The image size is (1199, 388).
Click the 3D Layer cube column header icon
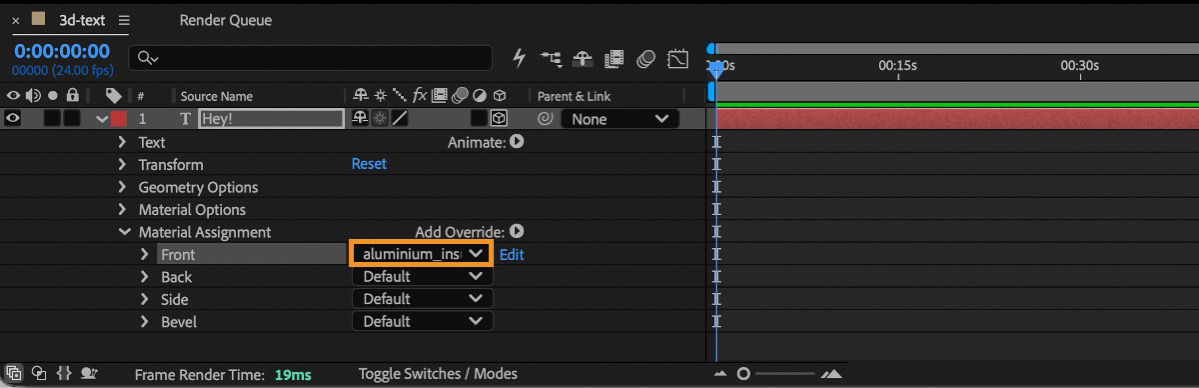click(499, 96)
